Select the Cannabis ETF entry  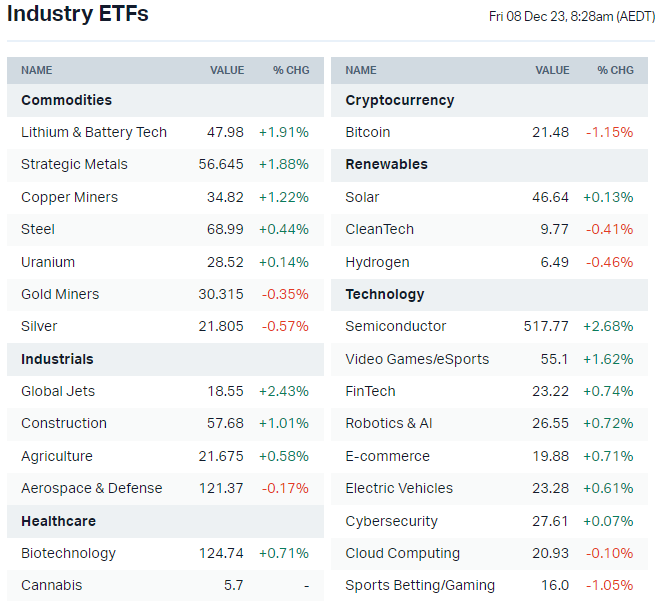click(x=51, y=585)
